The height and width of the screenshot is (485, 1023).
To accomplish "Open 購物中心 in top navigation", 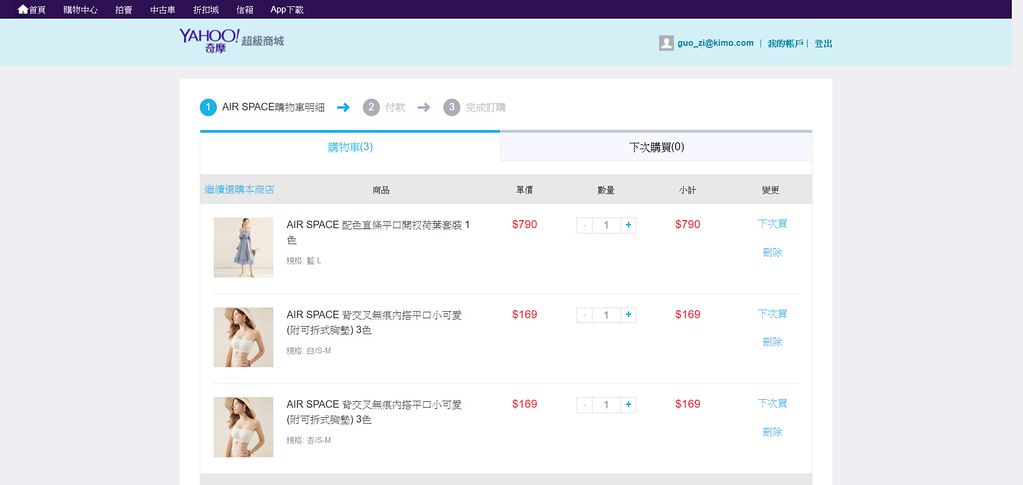I will [80, 10].
